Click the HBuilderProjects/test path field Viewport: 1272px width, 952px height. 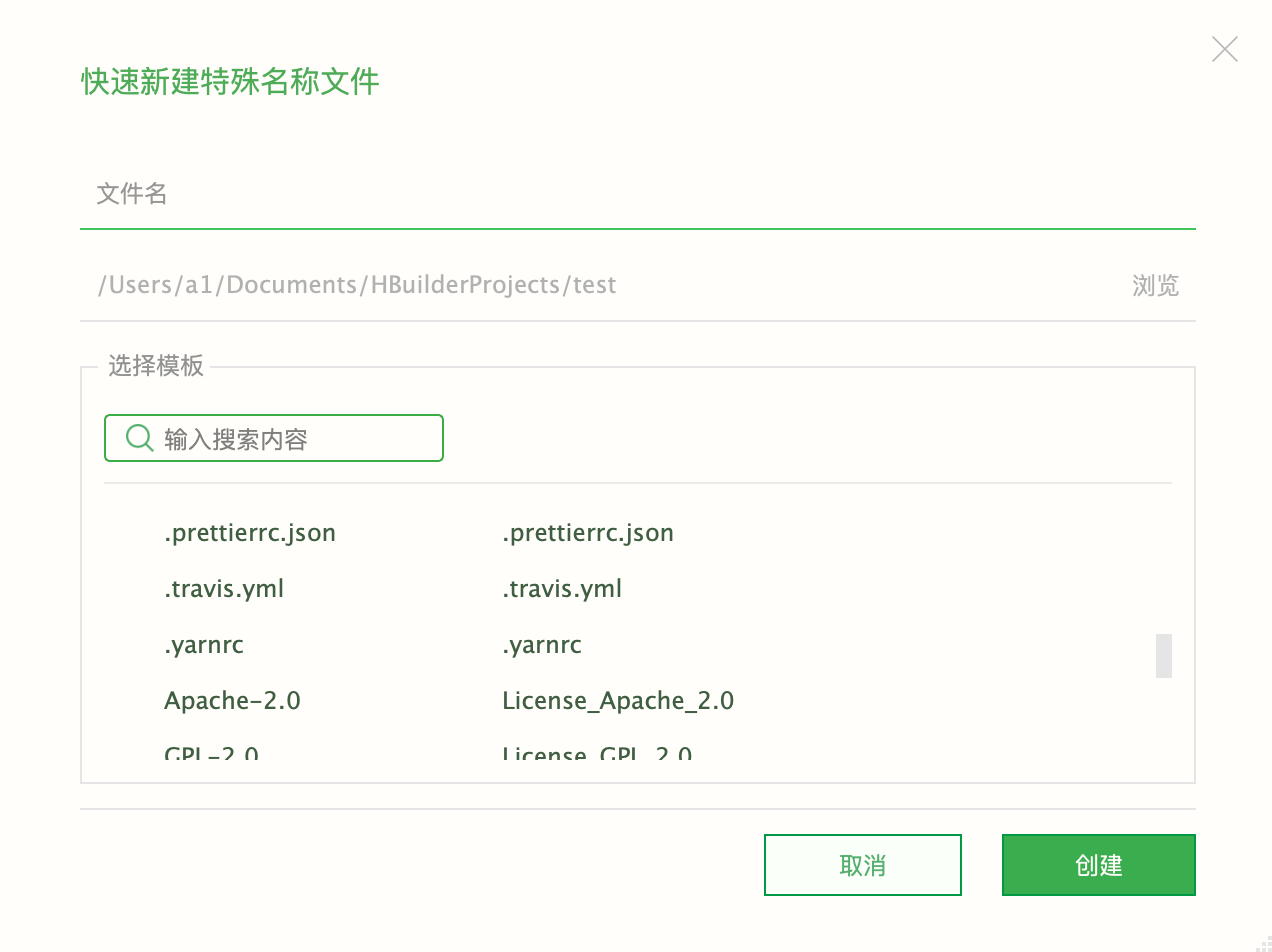click(x=600, y=285)
